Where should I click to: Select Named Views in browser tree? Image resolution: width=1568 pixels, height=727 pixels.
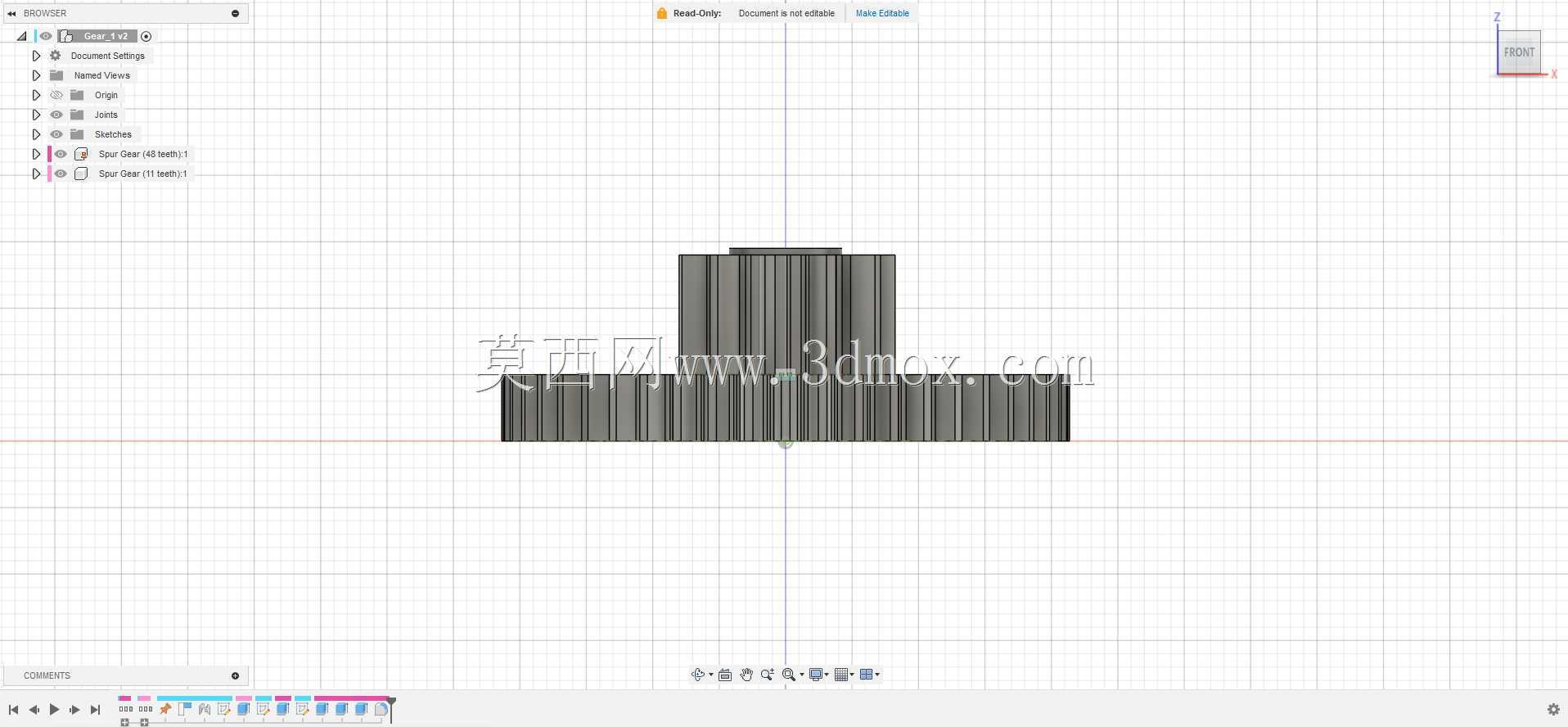click(101, 75)
